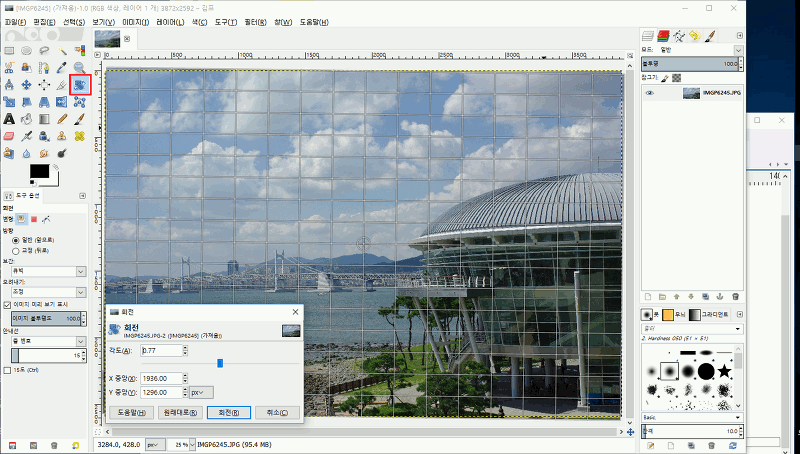
Task: Click the 회전(R) rotate button
Action: [x=228, y=412]
